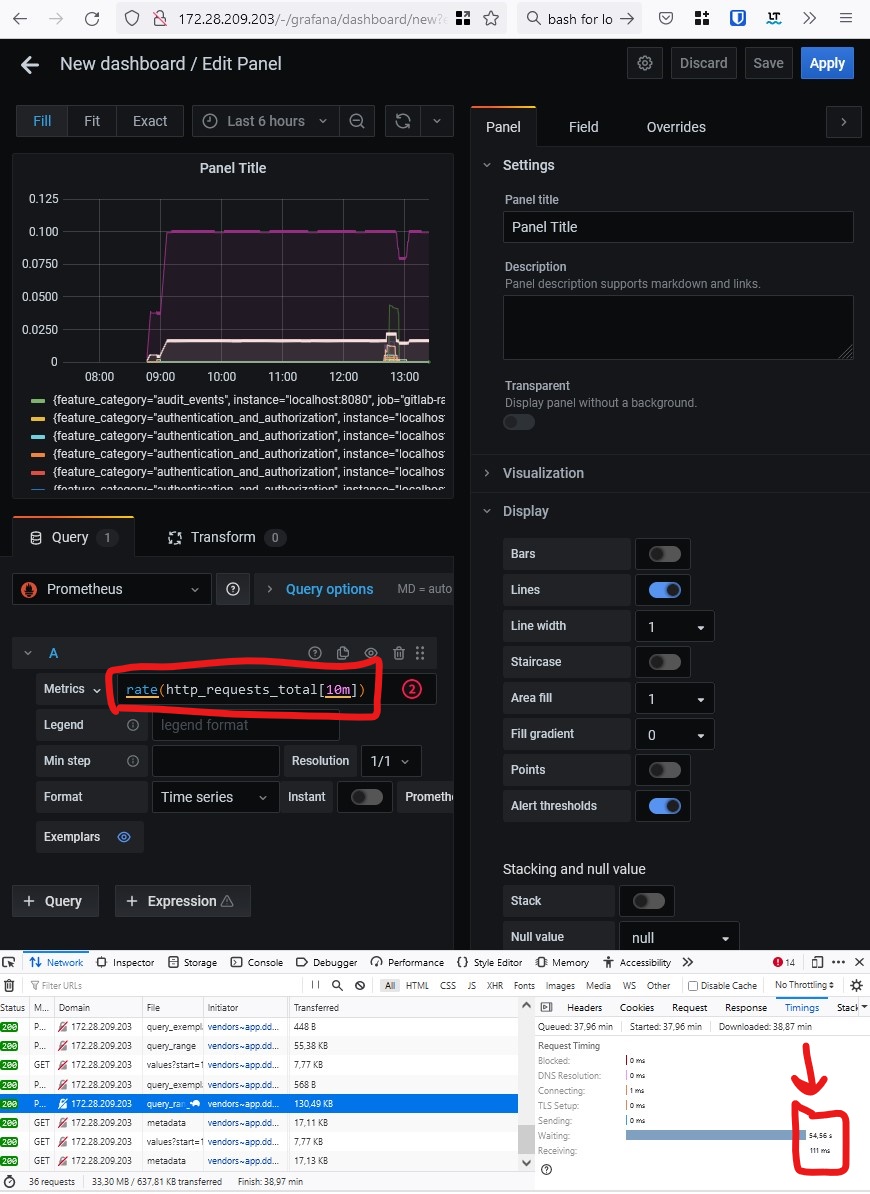This screenshot has width=870, height=1194.
Task: Enable the Stack toggle
Action: tap(649, 901)
